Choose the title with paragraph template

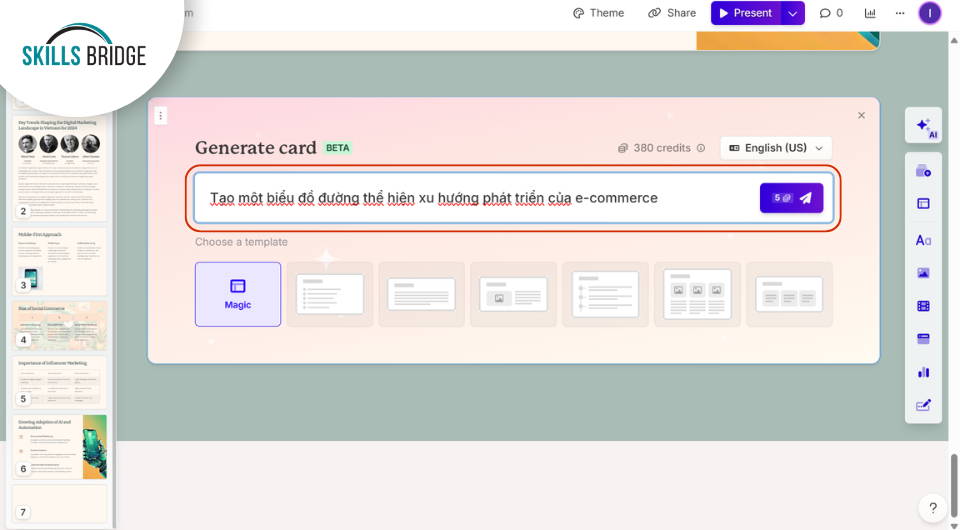point(421,294)
